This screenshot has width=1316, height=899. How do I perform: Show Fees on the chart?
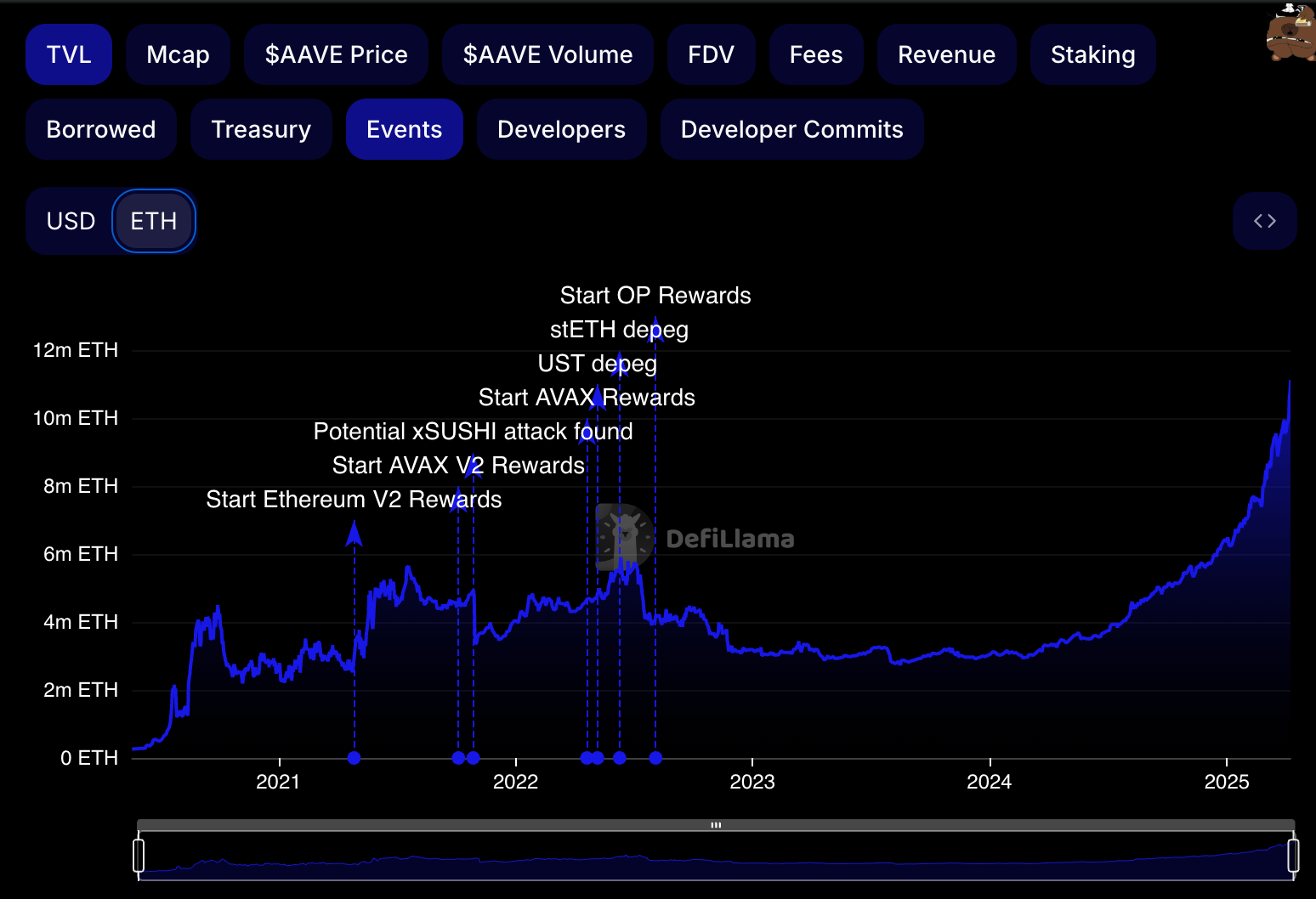pos(816,54)
